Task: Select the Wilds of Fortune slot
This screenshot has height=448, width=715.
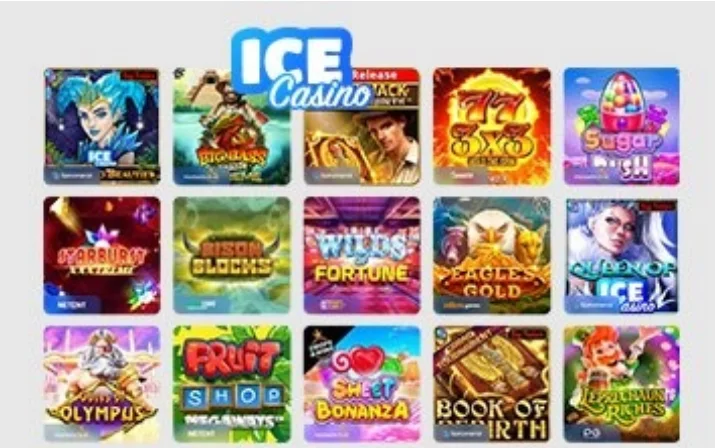Action: point(362,255)
